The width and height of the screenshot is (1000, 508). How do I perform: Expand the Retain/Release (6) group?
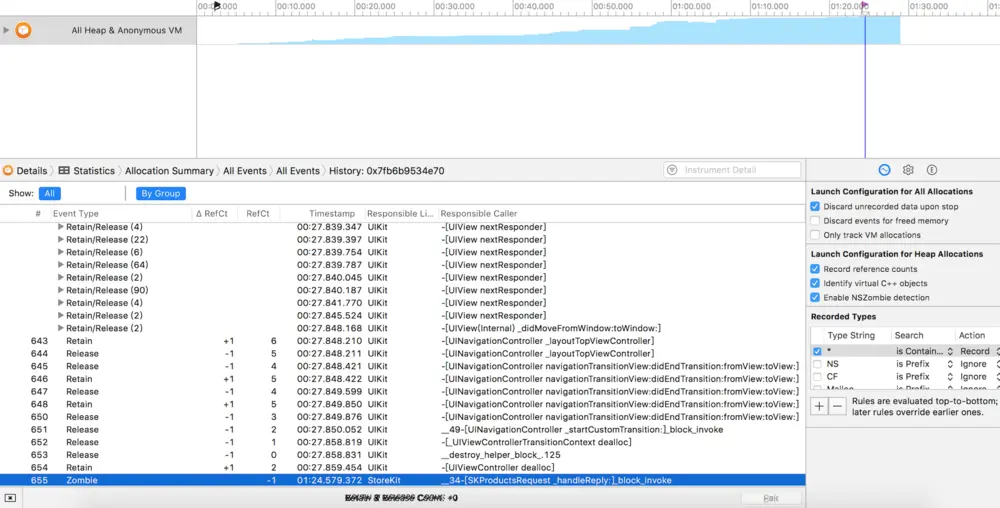(61, 252)
